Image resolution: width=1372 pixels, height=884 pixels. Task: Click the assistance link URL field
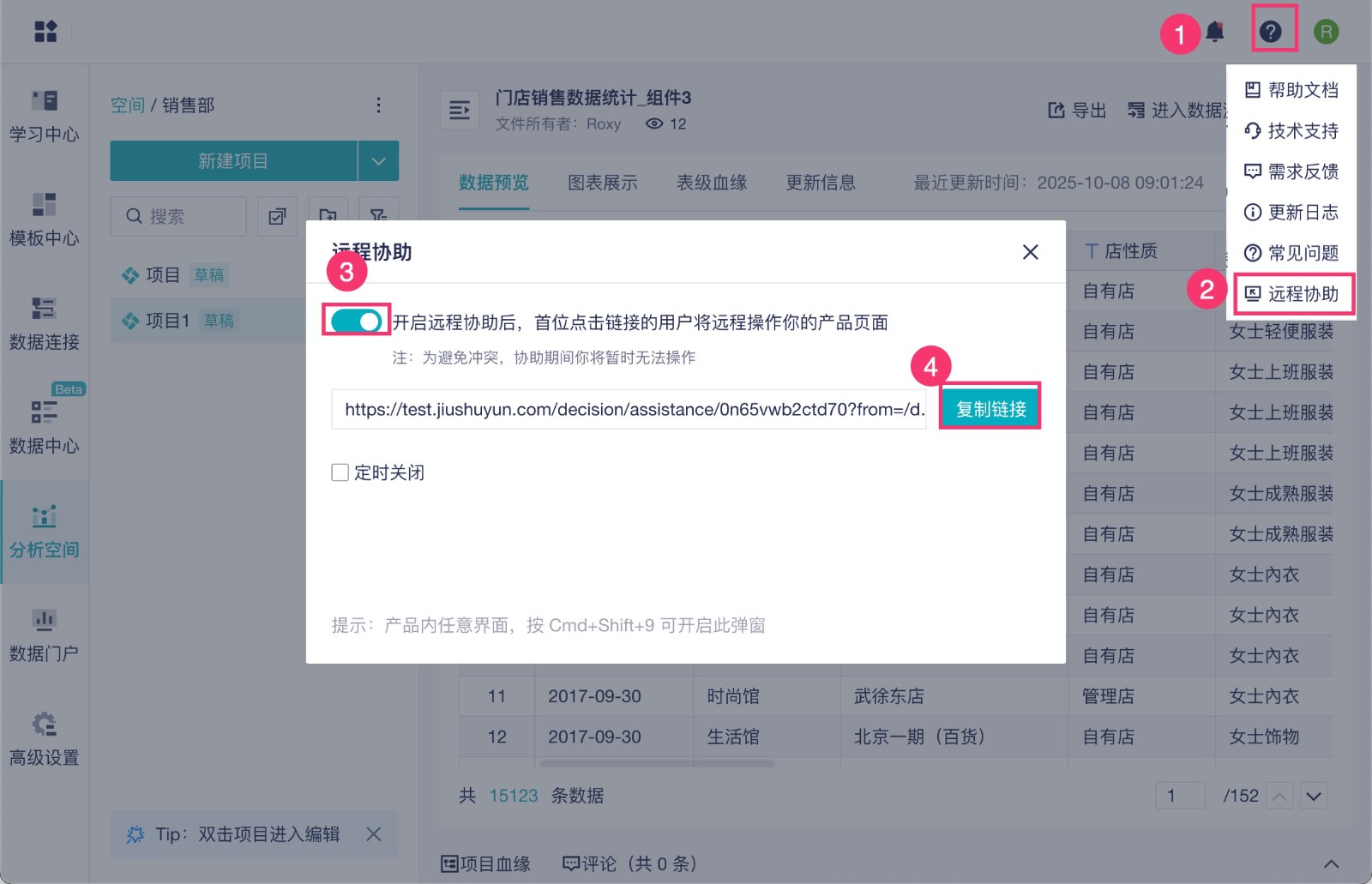click(x=629, y=409)
